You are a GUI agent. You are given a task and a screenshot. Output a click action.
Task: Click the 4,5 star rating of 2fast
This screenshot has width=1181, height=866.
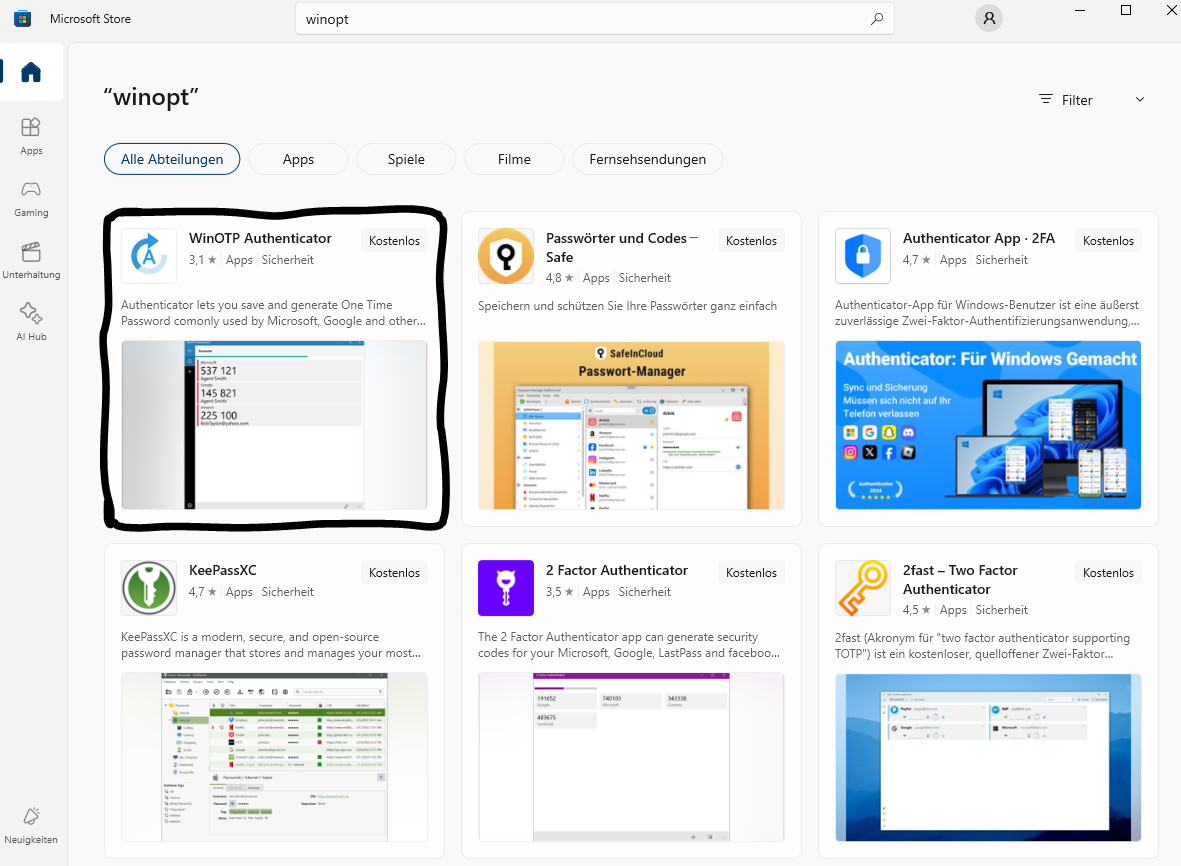coord(917,610)
